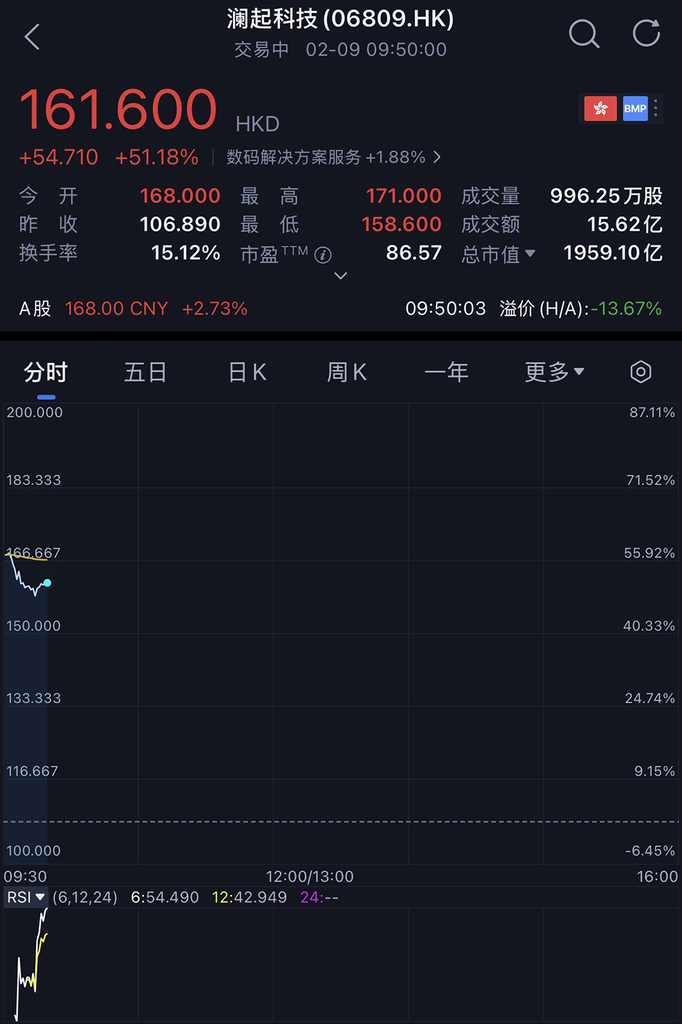Open chart settings with the gear icon
The image size is (682, 1024).
(640, 371)
